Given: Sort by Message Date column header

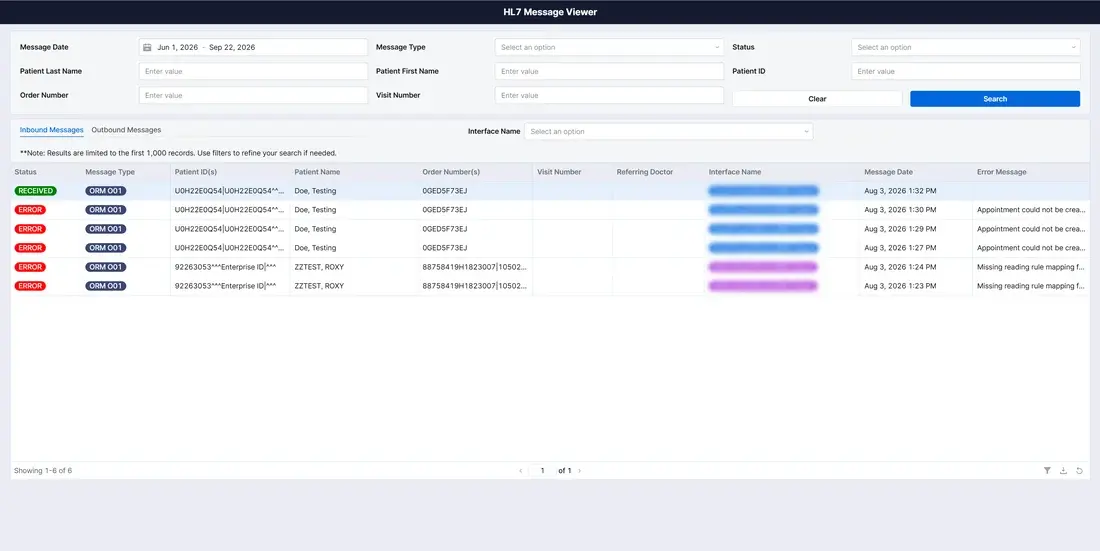Looking at the screenshot, I should 888,172.
